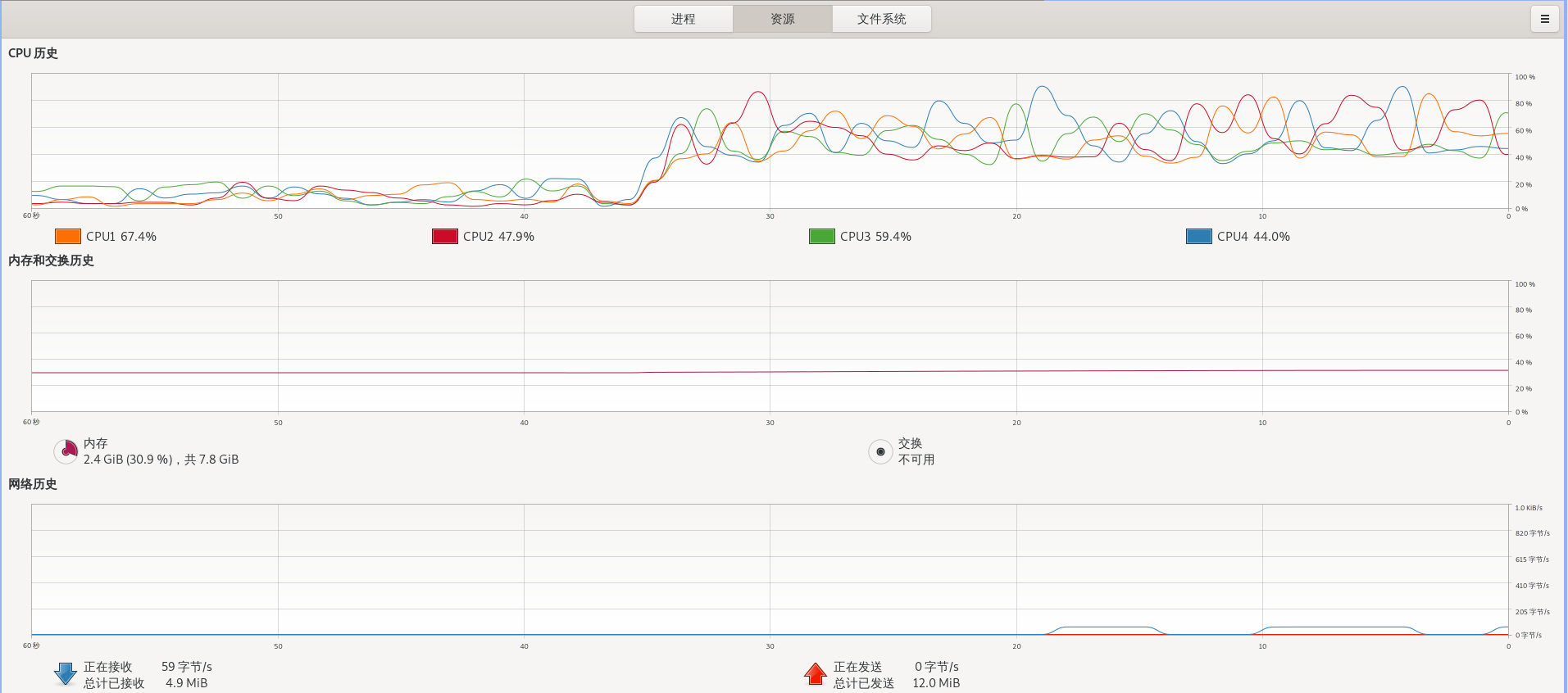Viewport: 1568px width, 693px height.
Task: Click the blue receiving arrow icon
Action: [x=66, y=674]
